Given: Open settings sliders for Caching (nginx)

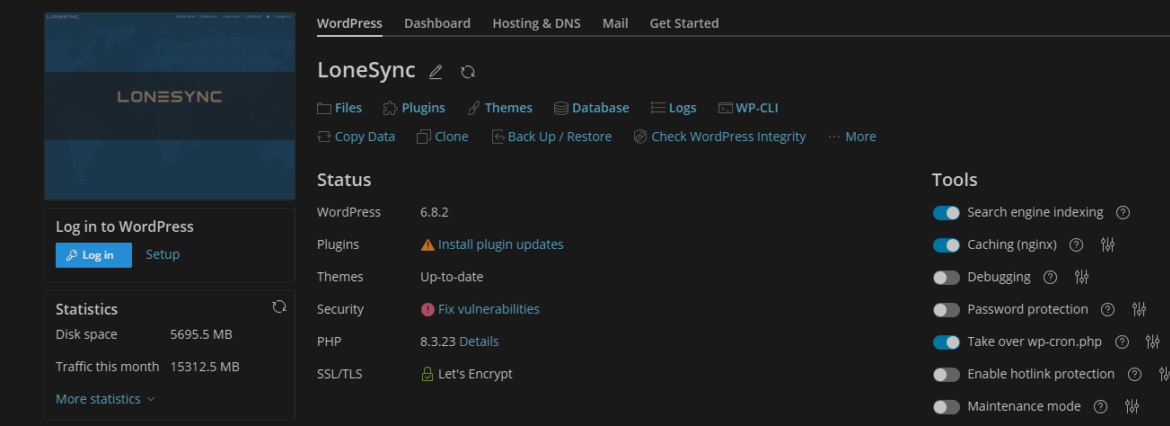Looking at the screenshot, I should (x=1107, y=245).
